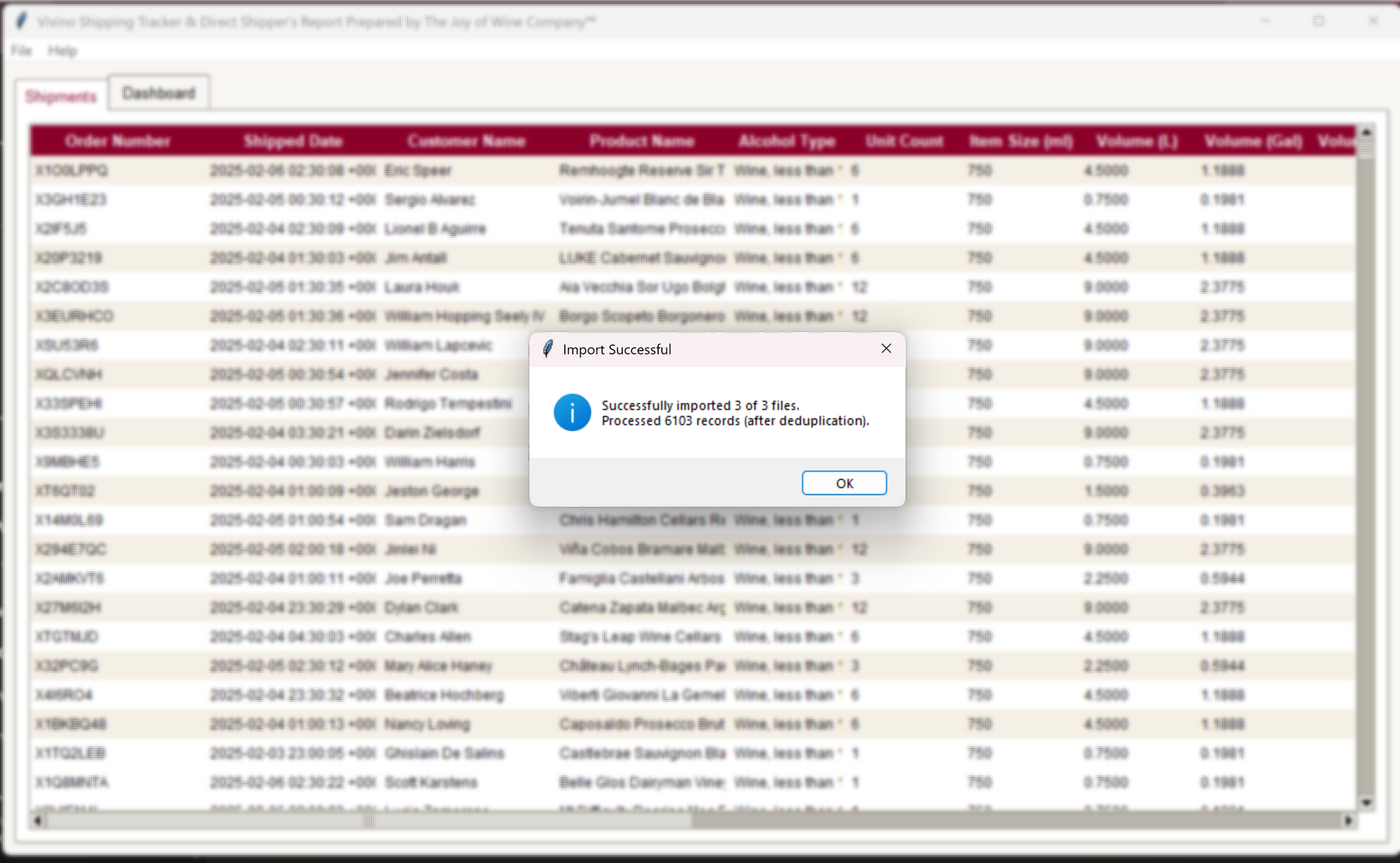Select row with customer Eric Speer
The height and width of the screenshot is (863, 1400).
point(693,171)
